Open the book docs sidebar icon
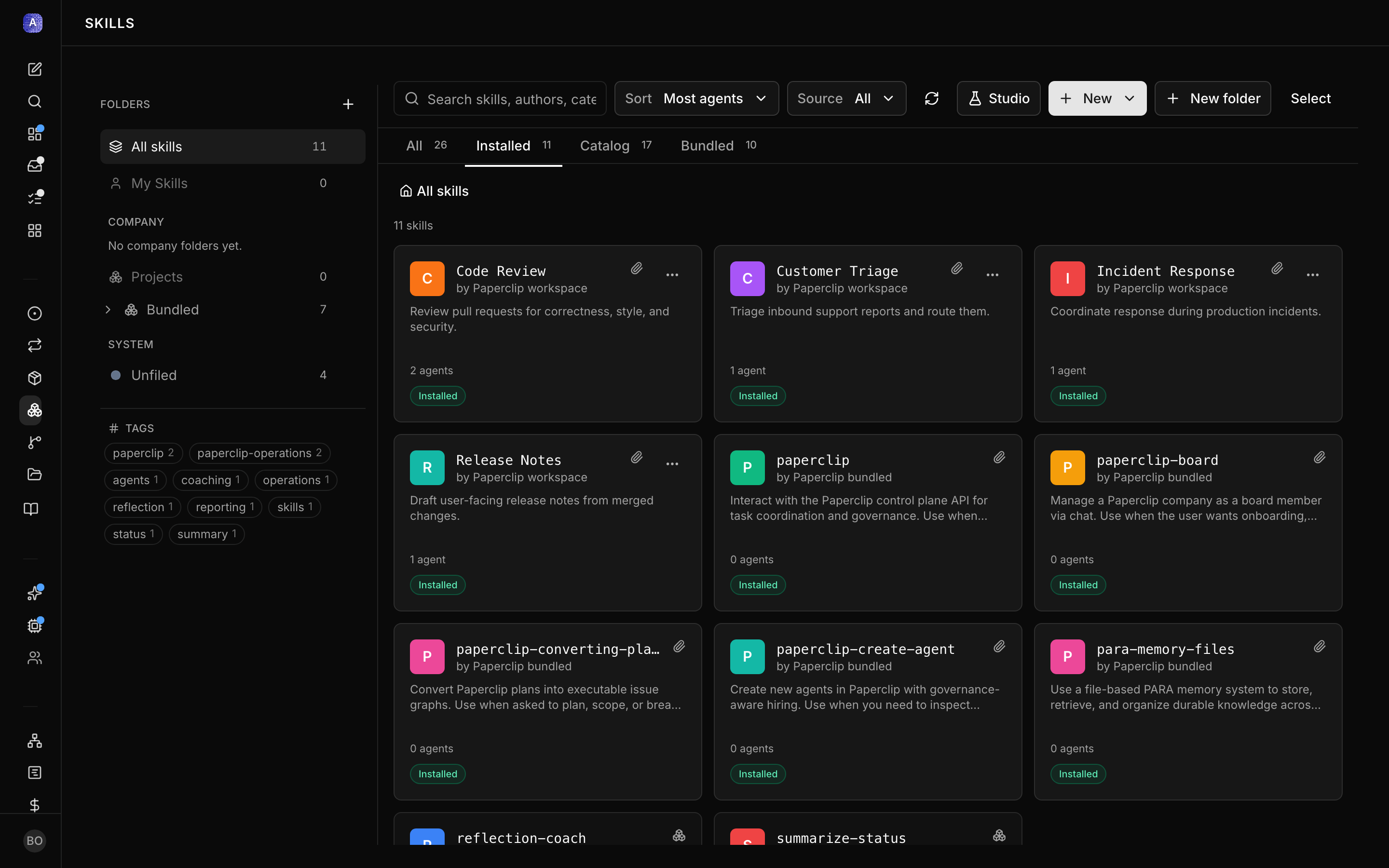 (x=31, y=509)
